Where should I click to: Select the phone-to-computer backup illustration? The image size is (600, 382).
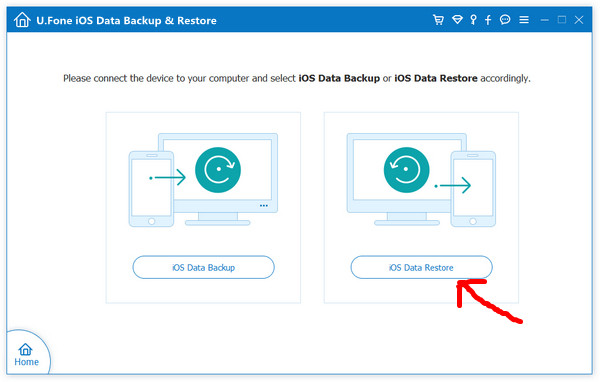(203, 180)
